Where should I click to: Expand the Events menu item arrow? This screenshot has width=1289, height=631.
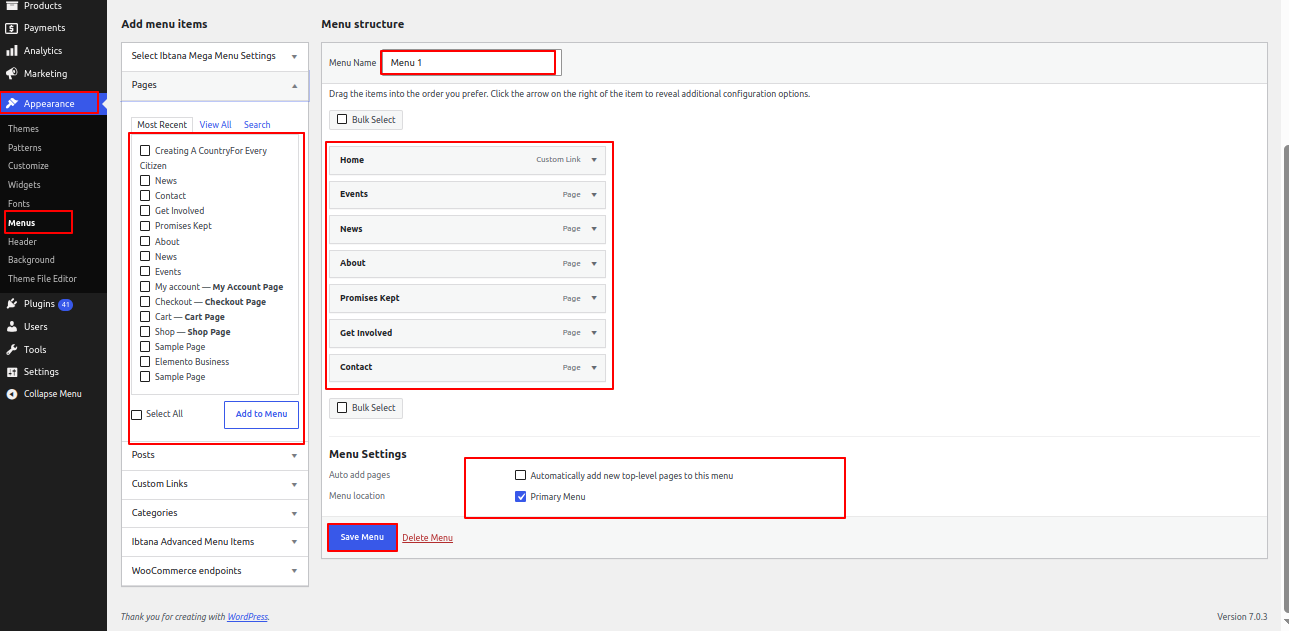click(x=594, y=195)
